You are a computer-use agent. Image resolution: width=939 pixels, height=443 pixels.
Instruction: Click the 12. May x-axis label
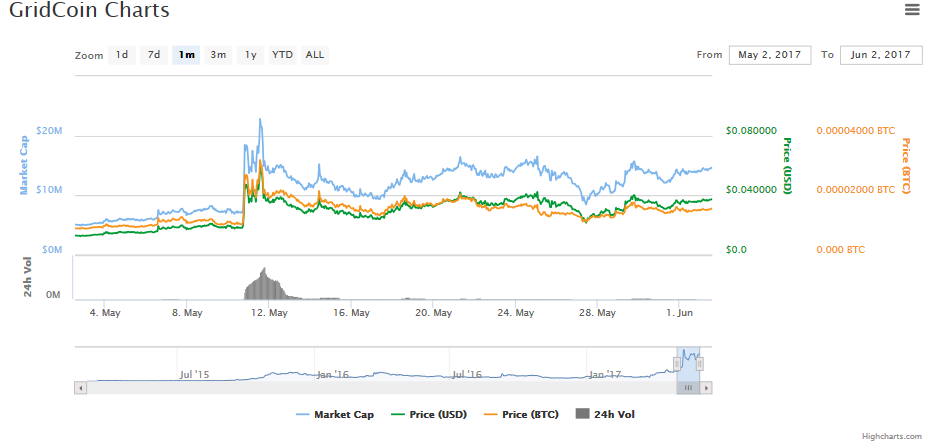pos(269,313)
